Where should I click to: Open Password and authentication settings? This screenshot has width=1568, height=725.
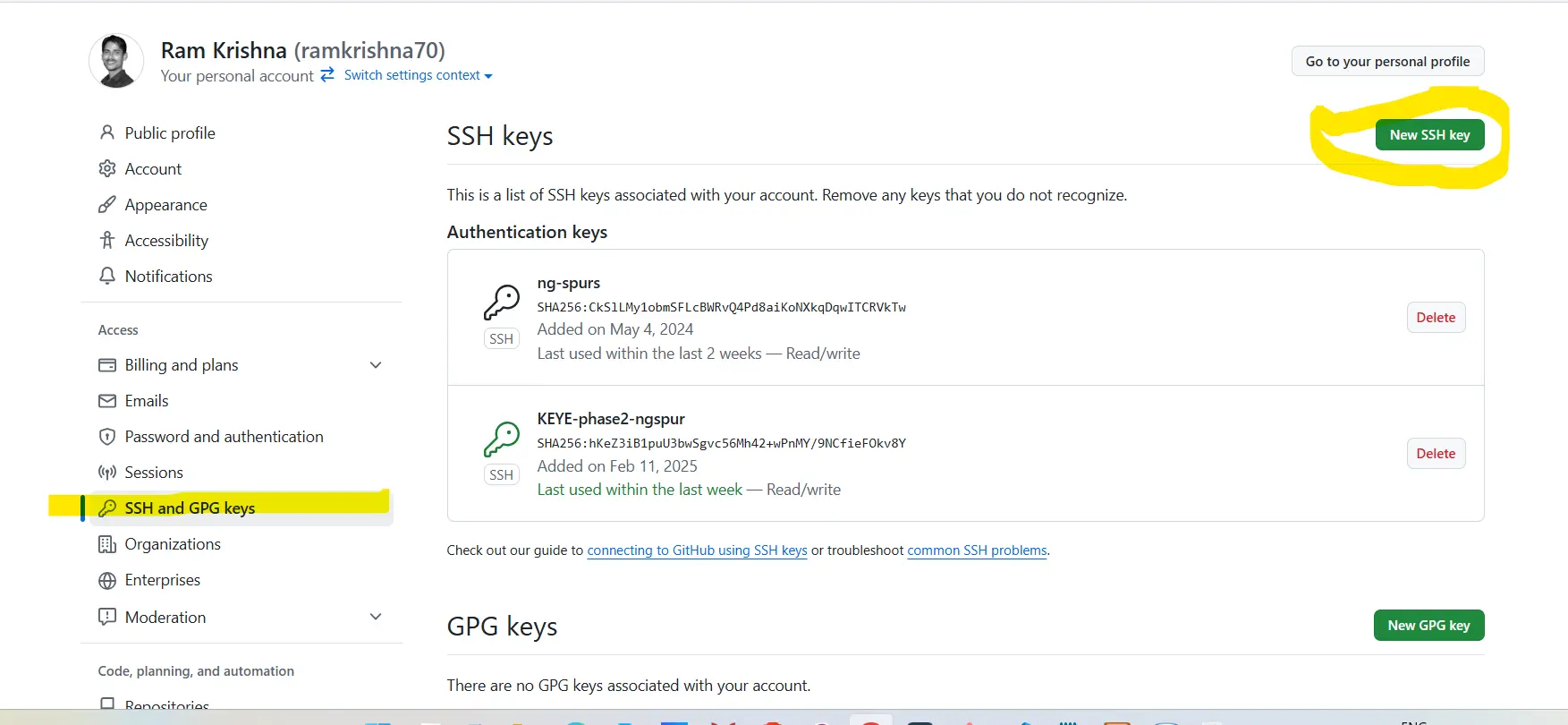coord(224,437)
